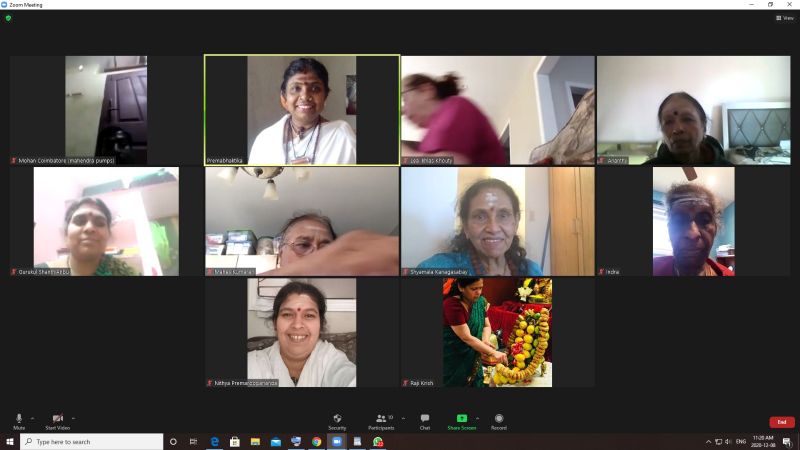The image size is (800, 450).
Task: Toggle the Mute microphone button
Action: point(18,420)
